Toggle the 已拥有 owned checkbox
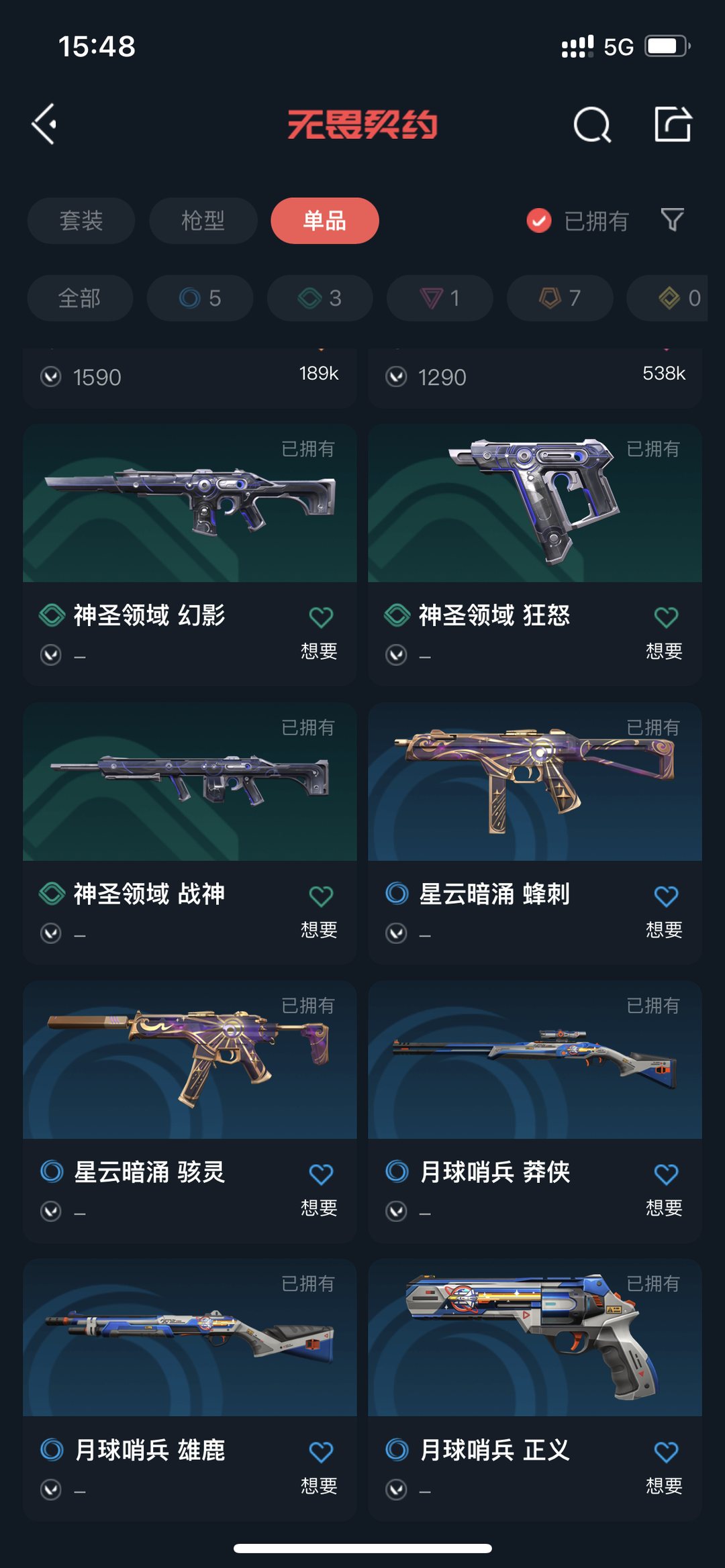Viewport: 725px width, 1568px height. [539, 220]
